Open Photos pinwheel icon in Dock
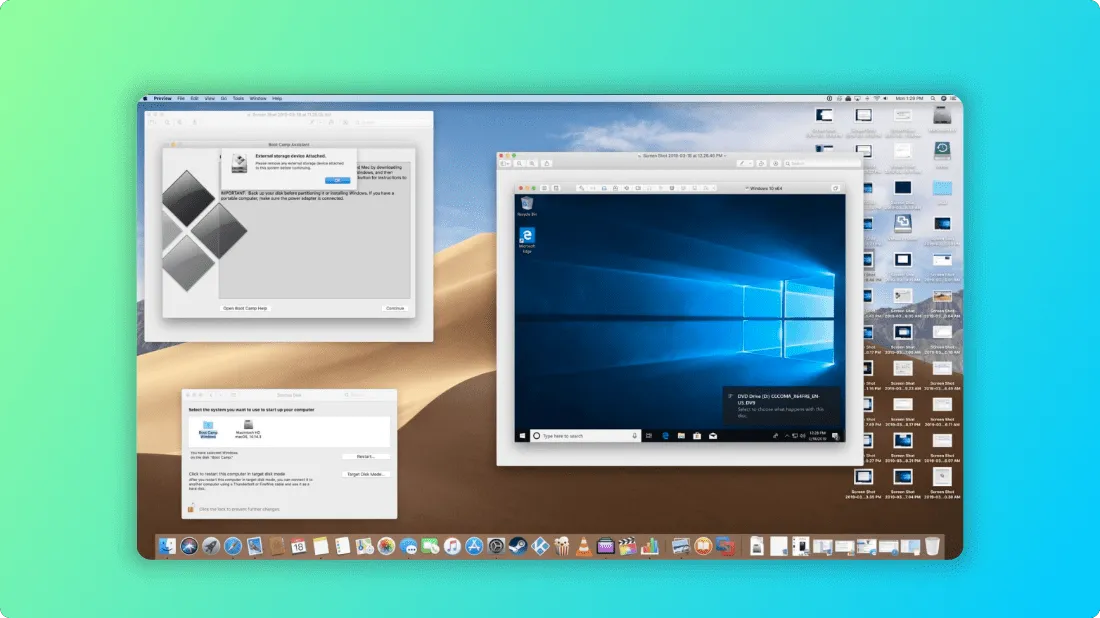Viewport: 1100px width, 618px height. coord(386,546)
